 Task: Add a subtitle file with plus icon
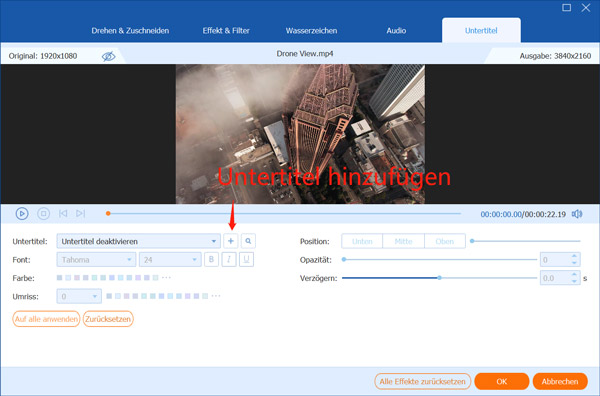[230, 241]
